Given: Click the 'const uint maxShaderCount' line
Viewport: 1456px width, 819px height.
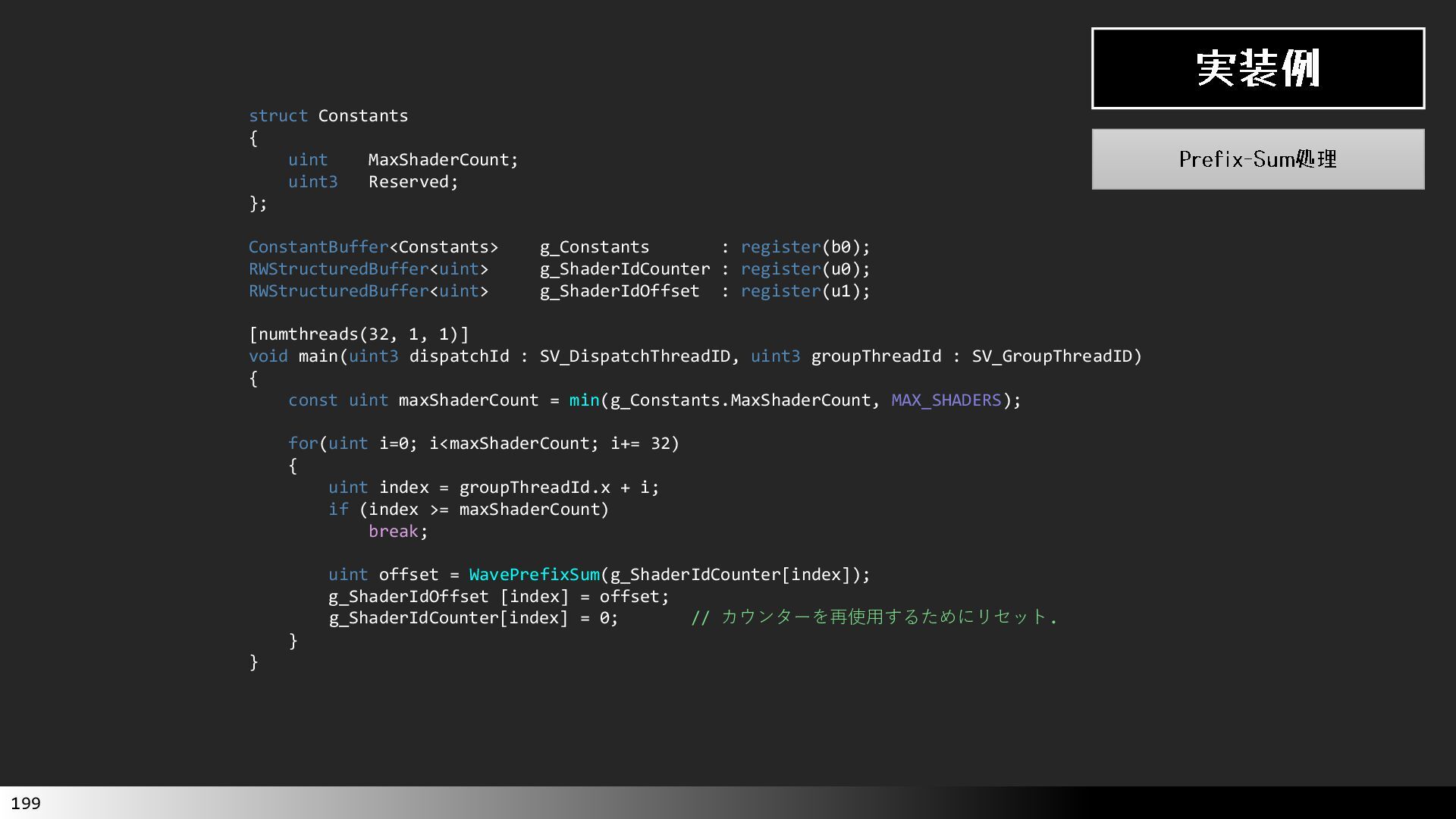Looking at the screenshot, I should tap(654, 400).
